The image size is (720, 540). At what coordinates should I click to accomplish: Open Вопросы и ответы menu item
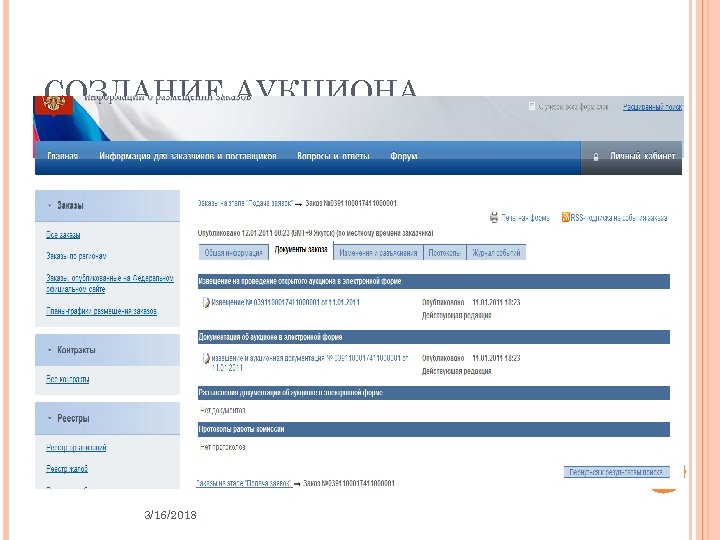point(333,156)
